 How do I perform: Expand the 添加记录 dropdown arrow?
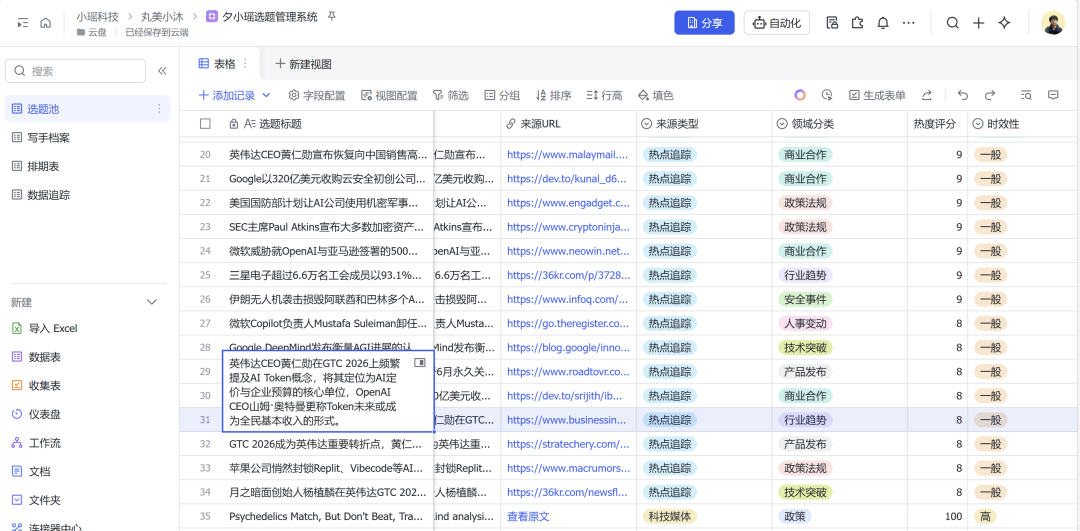[266, 96]
